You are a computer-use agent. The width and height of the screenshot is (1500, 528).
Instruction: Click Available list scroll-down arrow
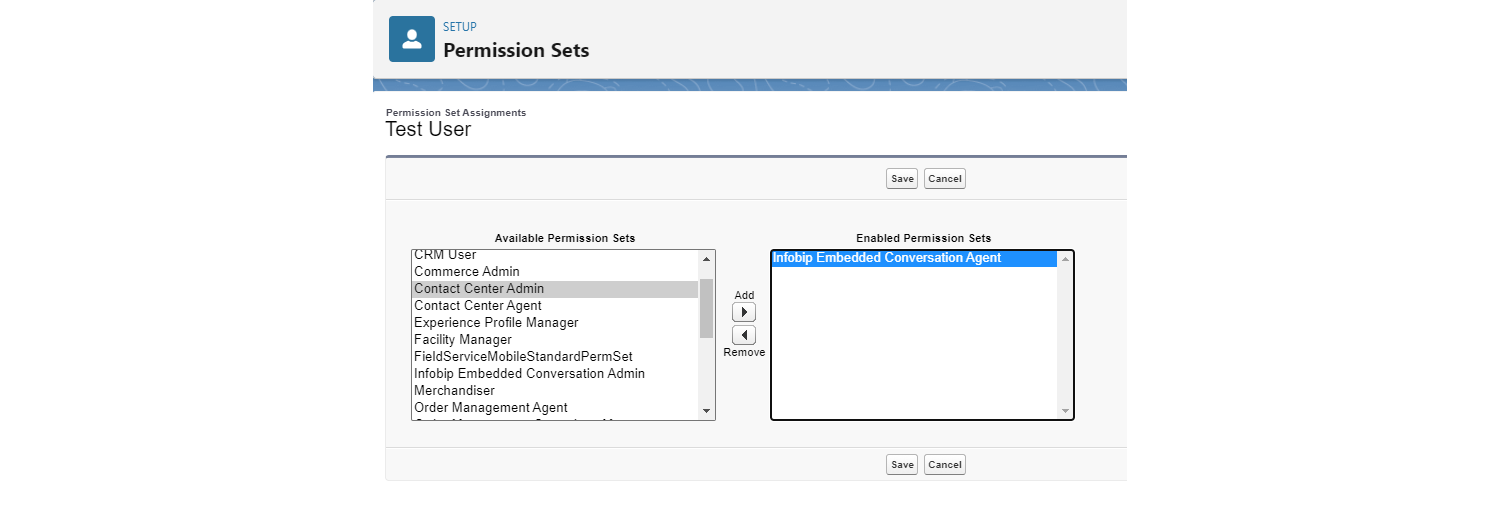[706, 411]
